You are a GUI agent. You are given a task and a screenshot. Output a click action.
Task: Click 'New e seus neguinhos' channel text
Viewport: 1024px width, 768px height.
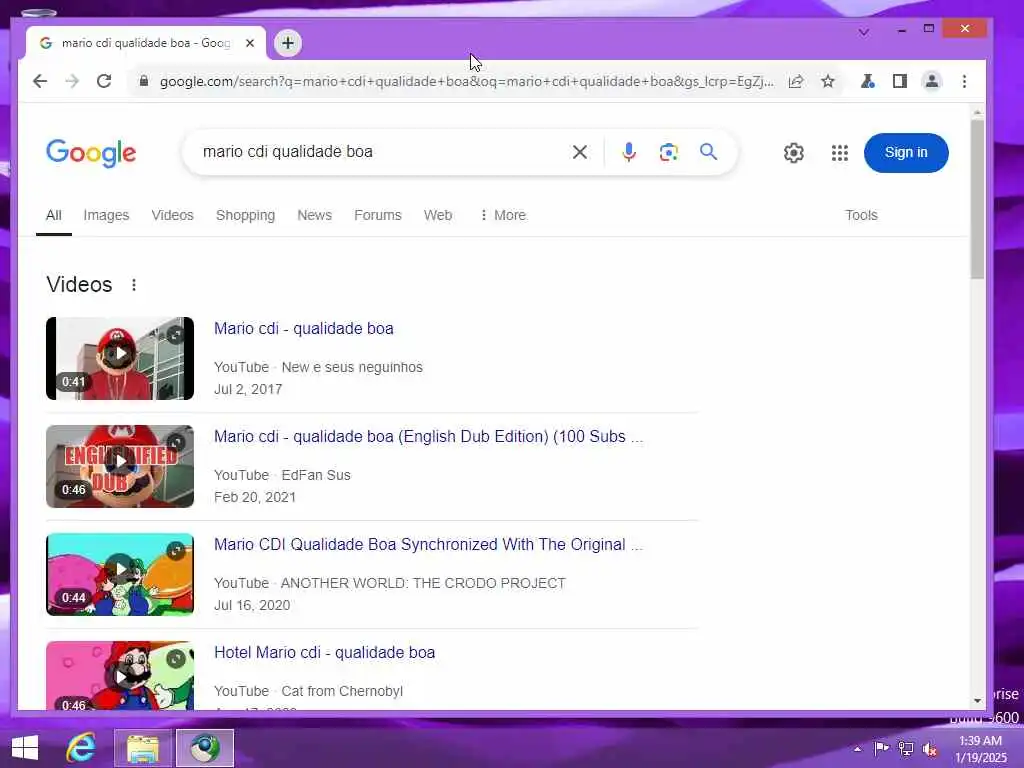click(352, 368)
